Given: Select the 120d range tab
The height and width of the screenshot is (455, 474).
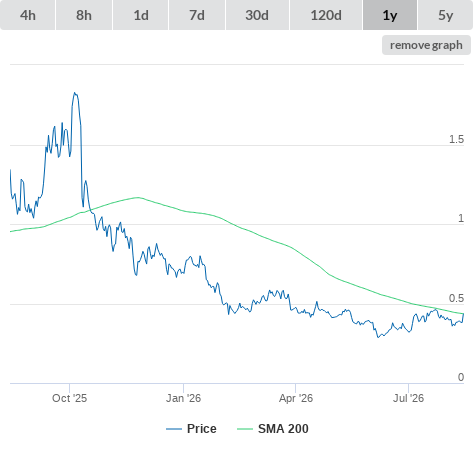Looking at the screenshot, I should [326, 15].
